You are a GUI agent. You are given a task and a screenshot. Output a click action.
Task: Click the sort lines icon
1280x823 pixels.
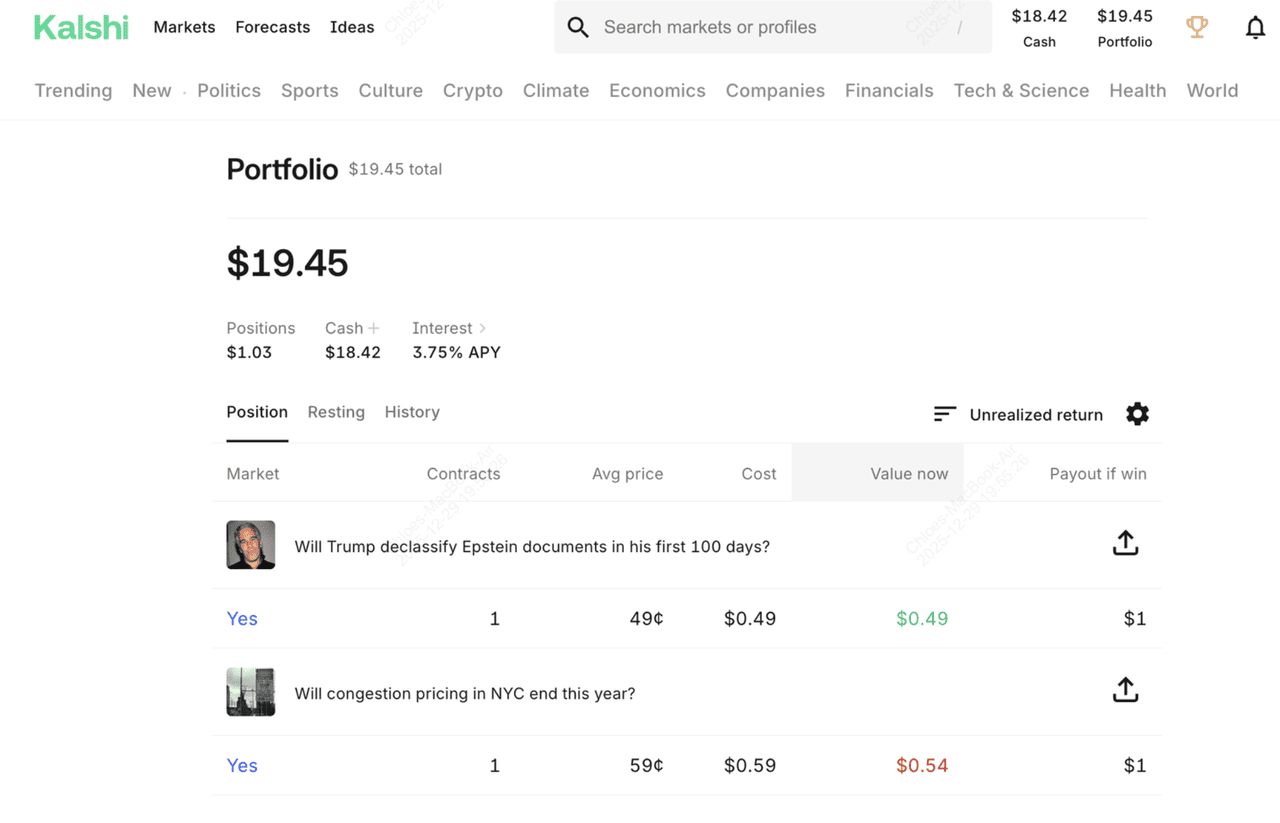(945, 414)
